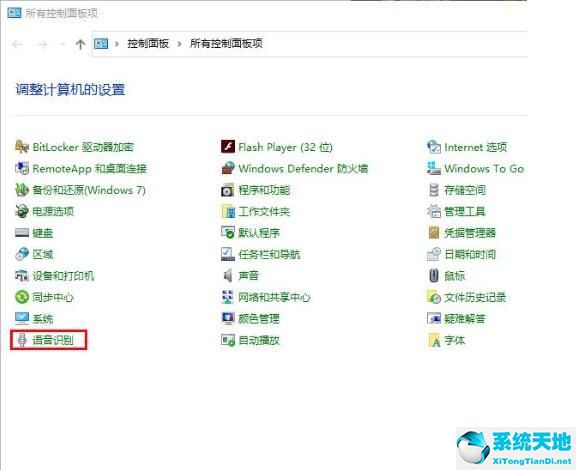Click the Sync Center green icon

click(22, 297)
